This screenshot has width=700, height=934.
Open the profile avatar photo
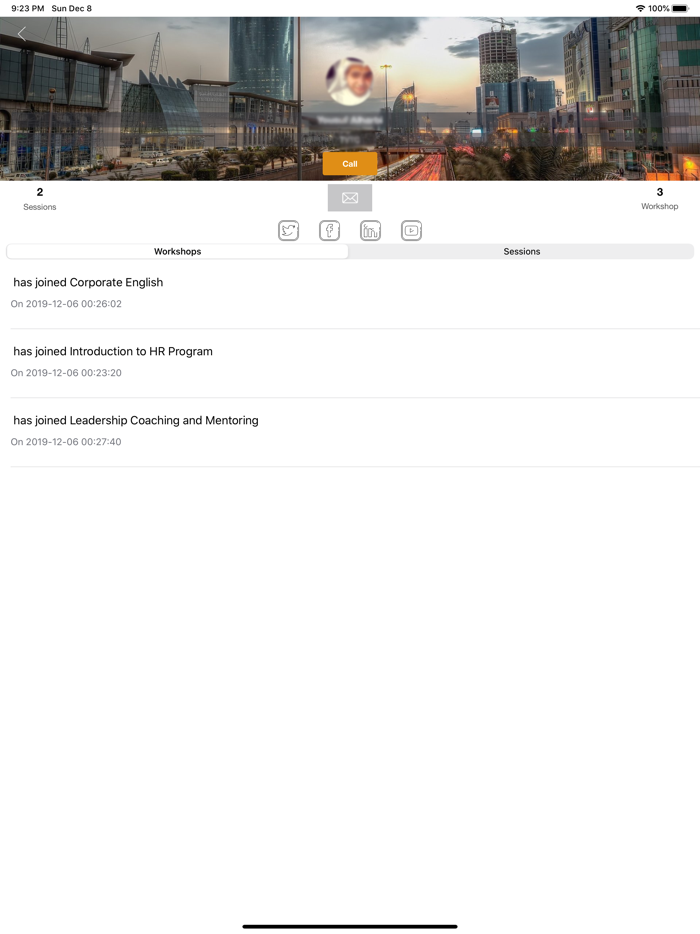[350, 82]
